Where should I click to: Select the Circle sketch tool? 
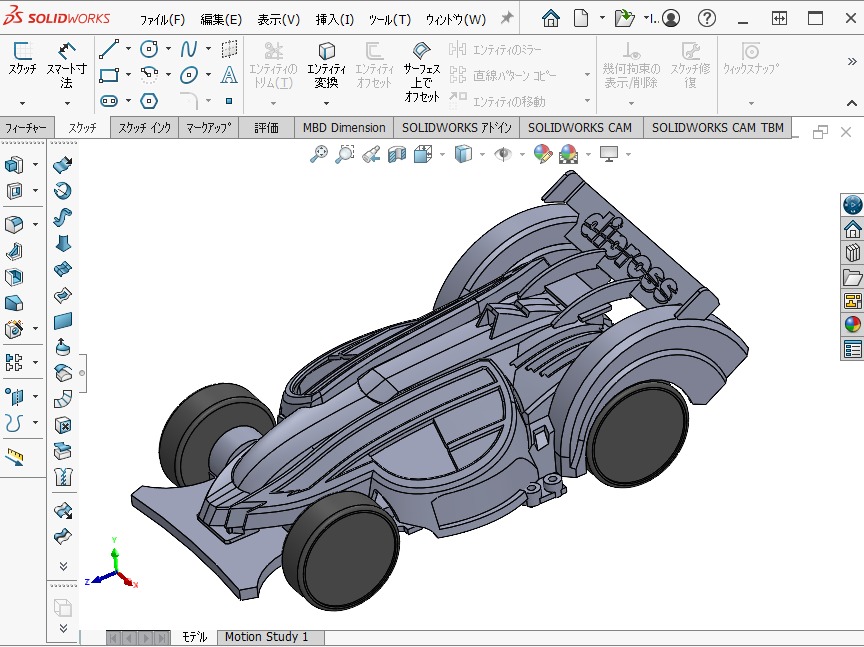[149, 49]
